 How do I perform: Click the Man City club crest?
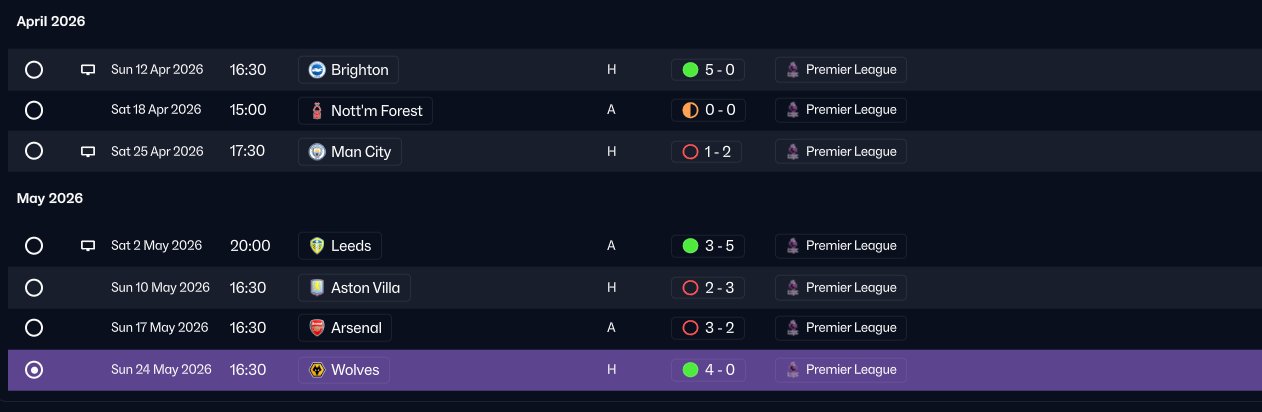click(317, 152)
